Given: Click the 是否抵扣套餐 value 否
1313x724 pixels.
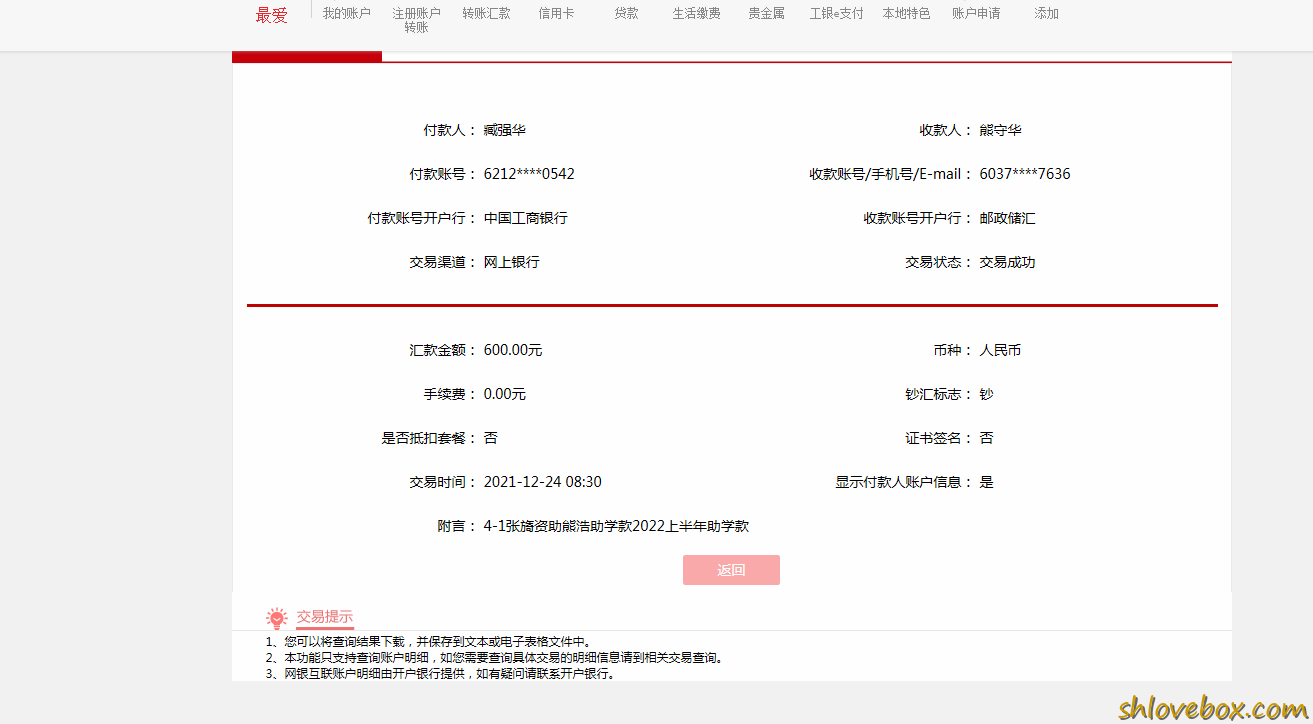Looking at the screenshot, I should (491, 438).
